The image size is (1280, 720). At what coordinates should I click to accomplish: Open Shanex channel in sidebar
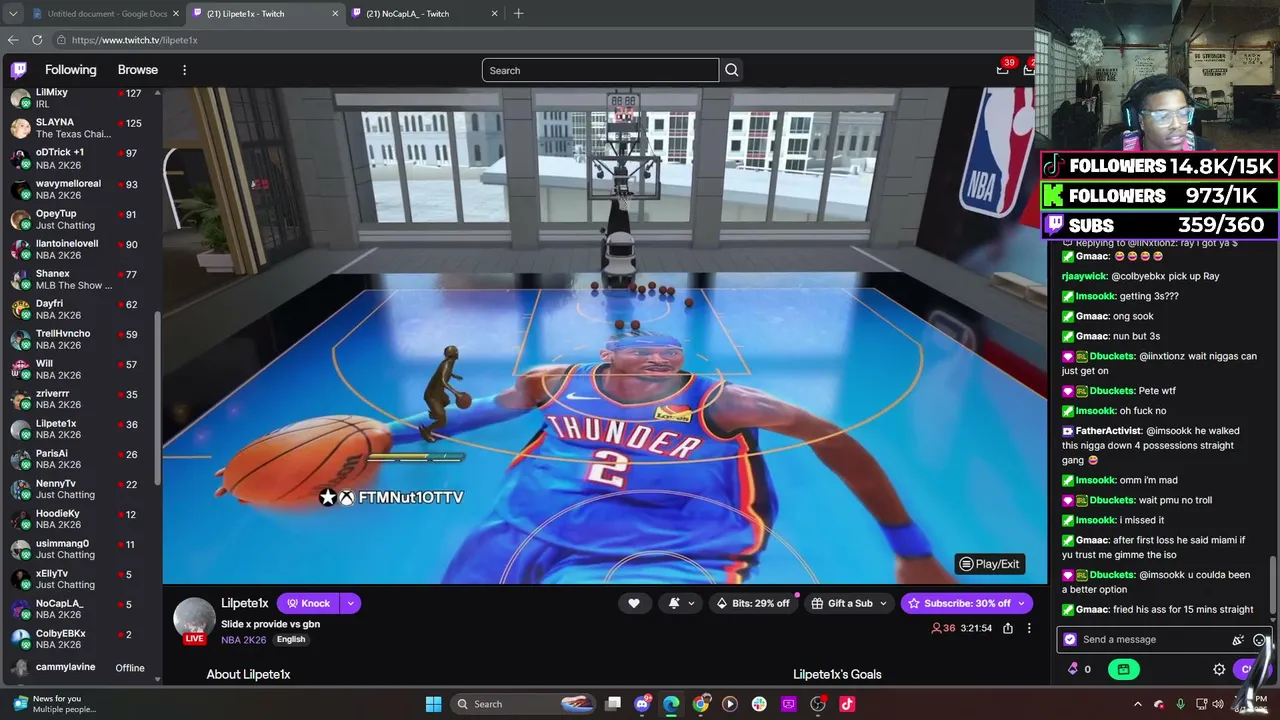click(78, 279)
